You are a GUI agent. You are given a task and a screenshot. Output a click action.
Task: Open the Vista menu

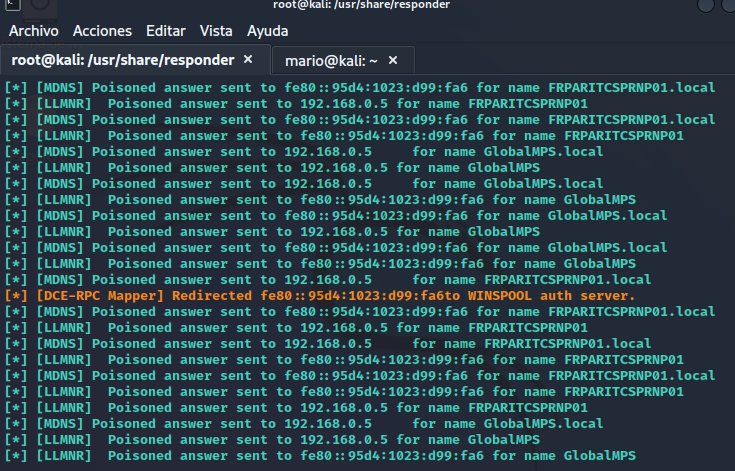pos(216,31)
